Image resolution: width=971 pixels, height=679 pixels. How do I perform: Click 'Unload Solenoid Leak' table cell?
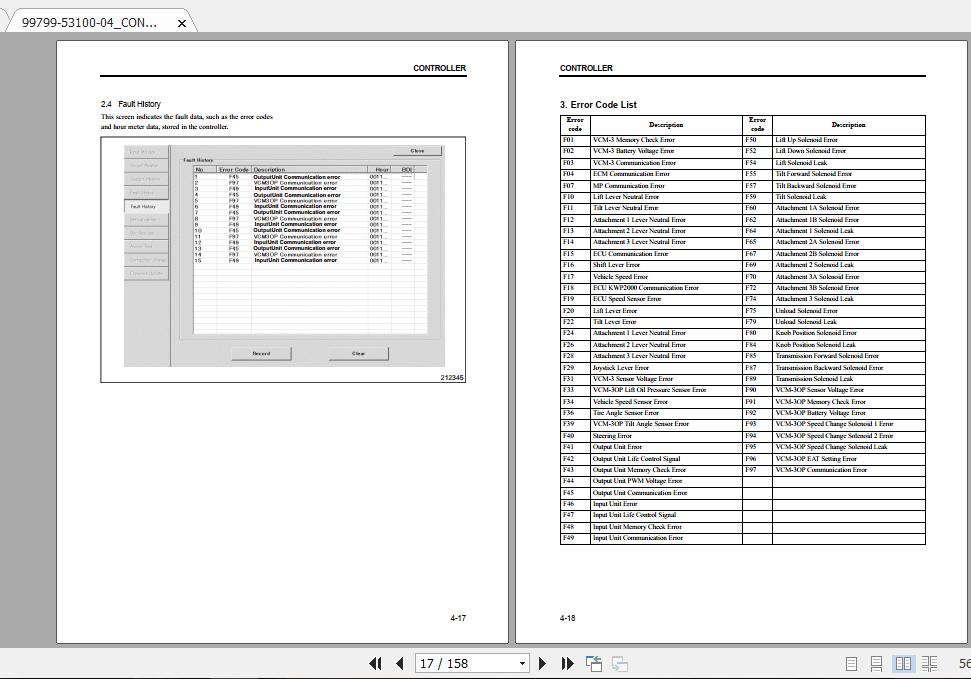[x=848, y=322]
